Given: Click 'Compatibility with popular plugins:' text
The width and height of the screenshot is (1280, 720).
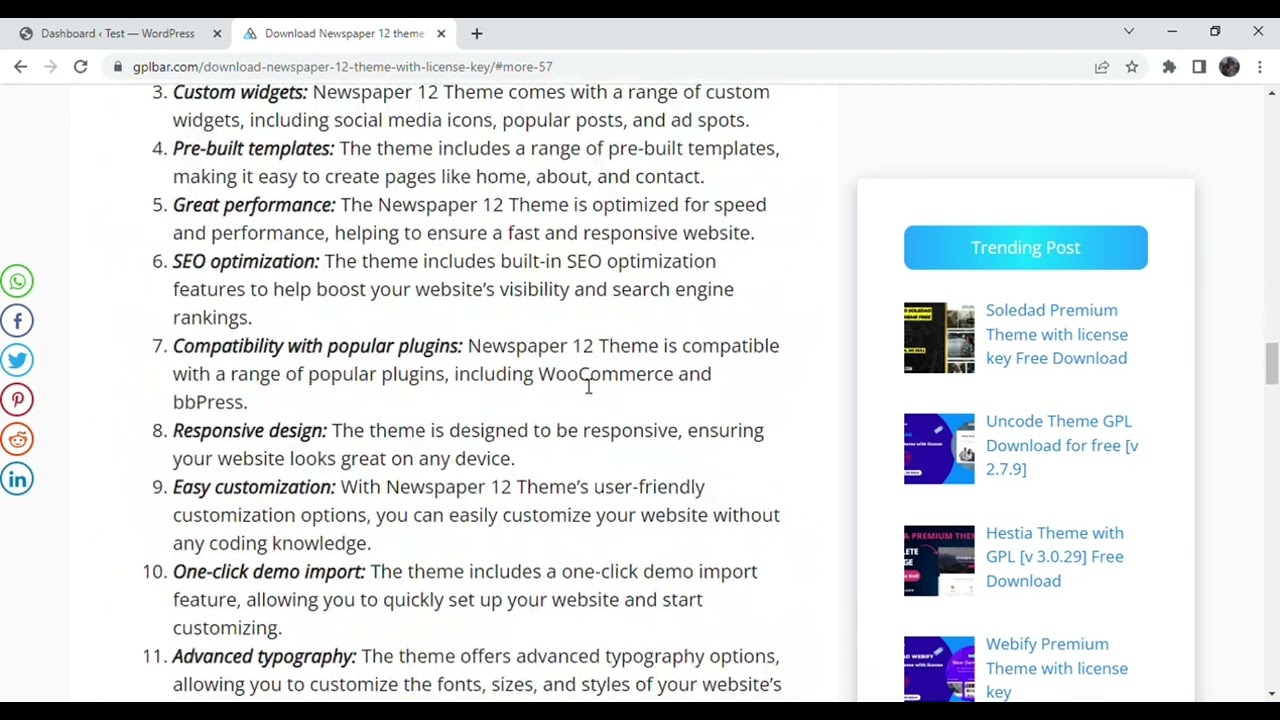Looking at the screenshot, I should tap(318, 346).
